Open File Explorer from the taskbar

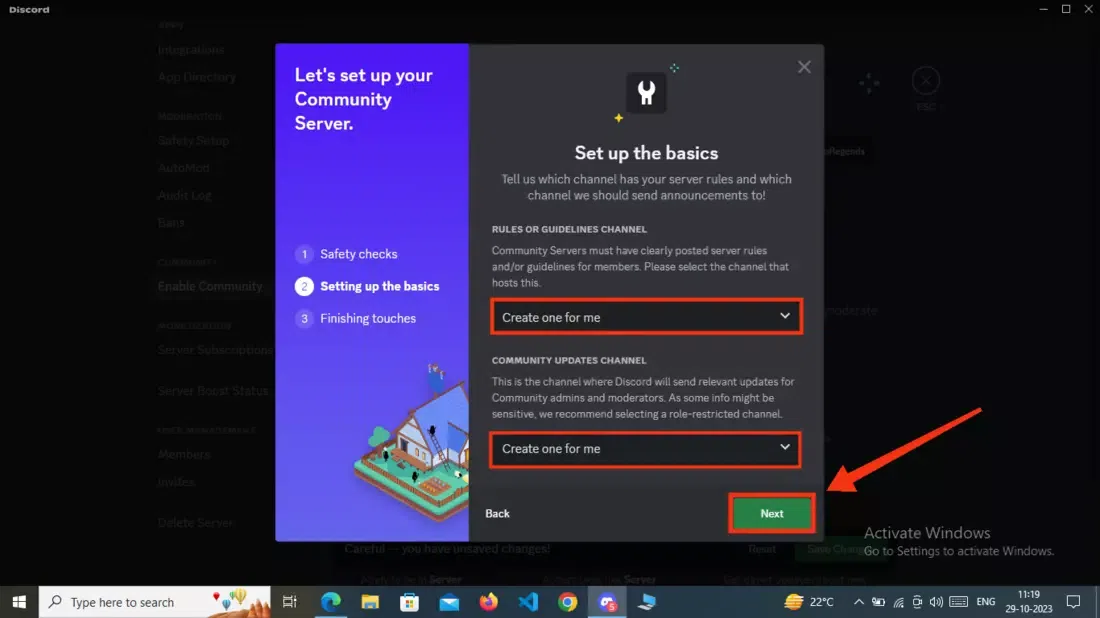370,602
